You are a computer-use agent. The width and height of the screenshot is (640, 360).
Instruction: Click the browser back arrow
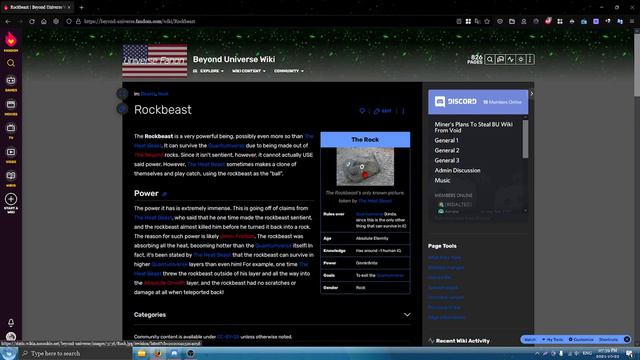pyautogui.click(x=8, y=21)
